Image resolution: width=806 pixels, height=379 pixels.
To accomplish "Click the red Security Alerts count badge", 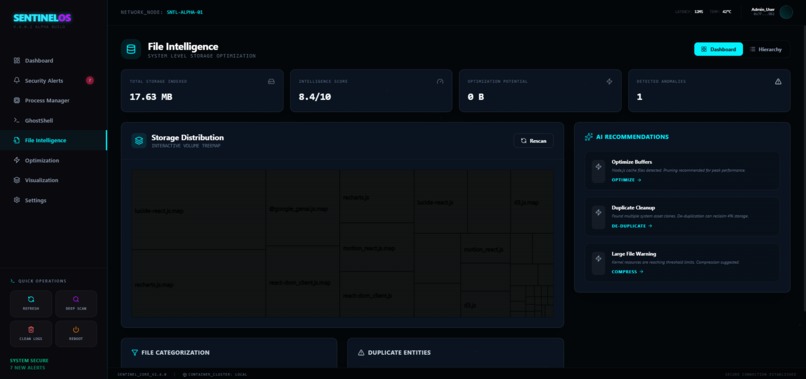I will [90, 80].
